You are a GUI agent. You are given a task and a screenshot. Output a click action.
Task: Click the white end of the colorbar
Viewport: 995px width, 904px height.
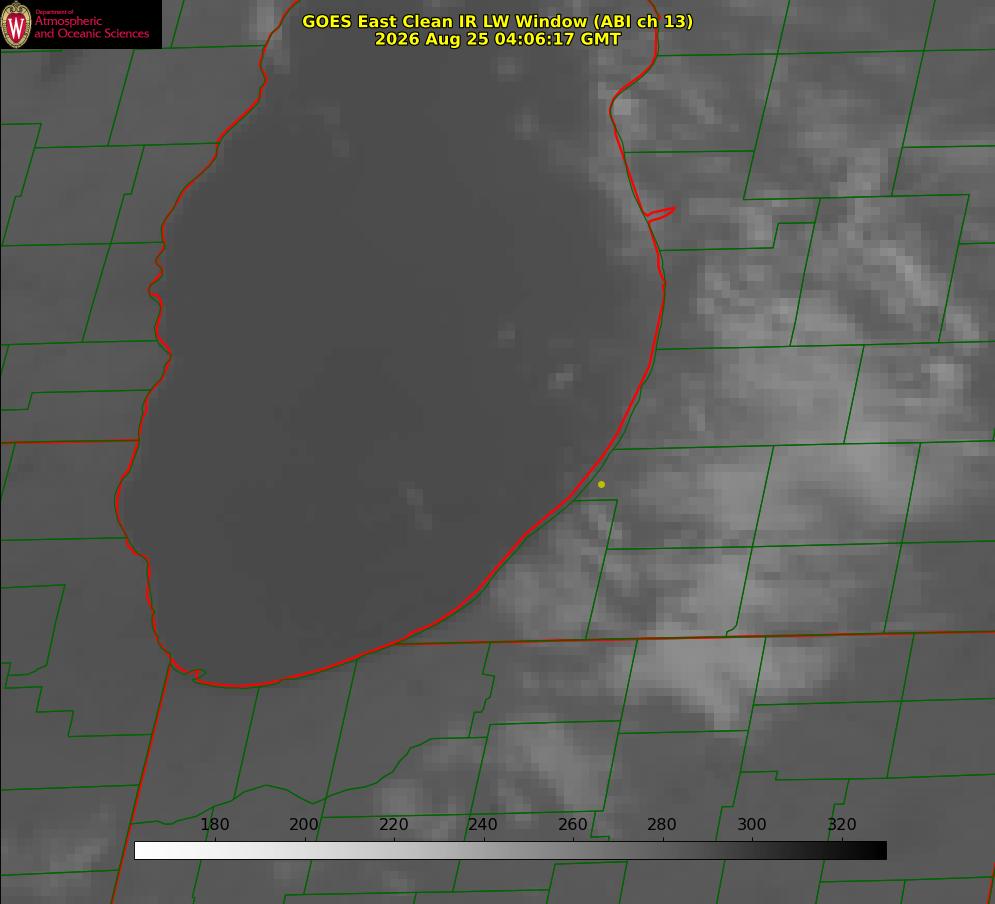(x=143, y=851)
